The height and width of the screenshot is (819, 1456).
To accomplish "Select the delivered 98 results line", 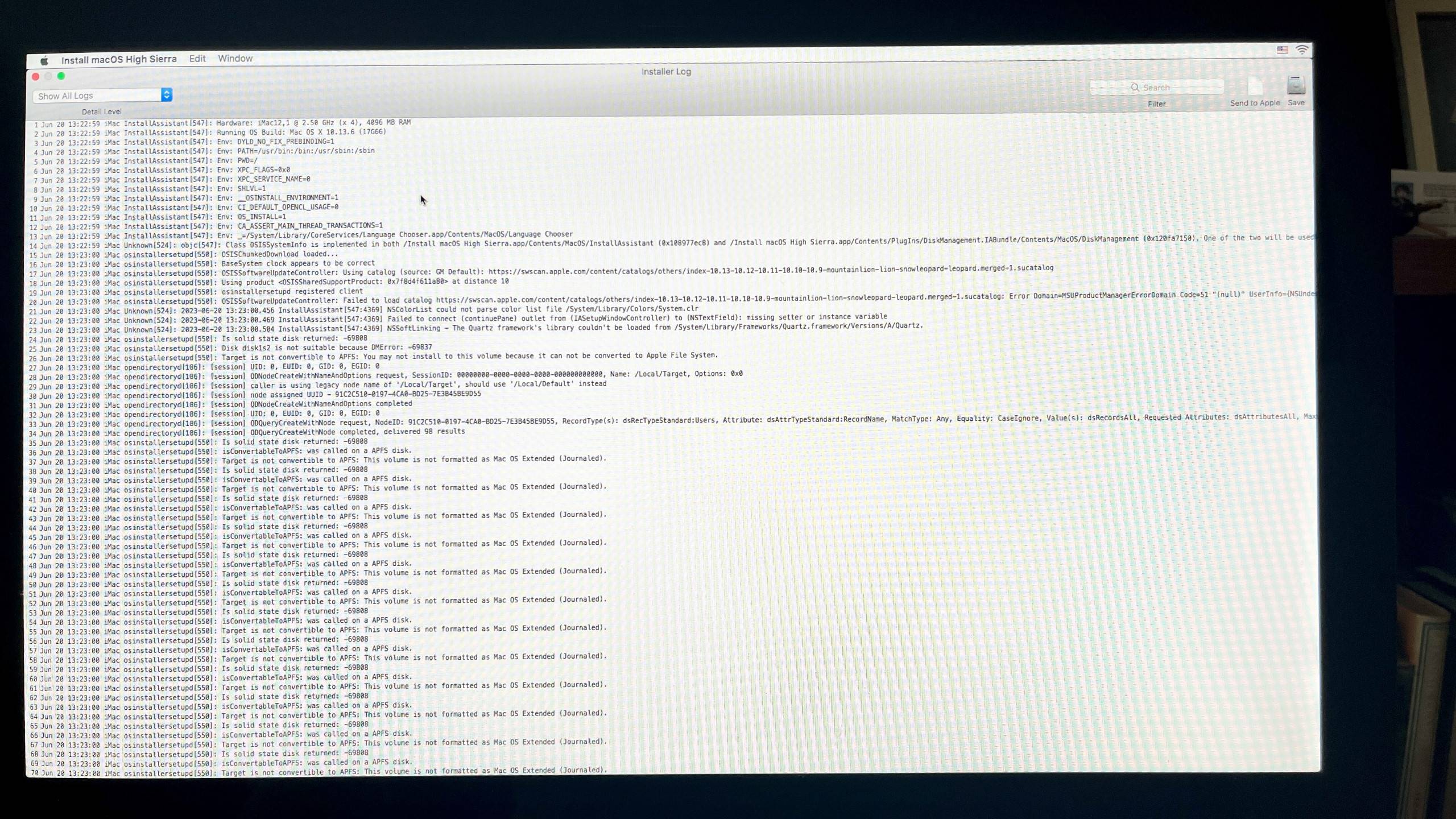I will point(247,433).
